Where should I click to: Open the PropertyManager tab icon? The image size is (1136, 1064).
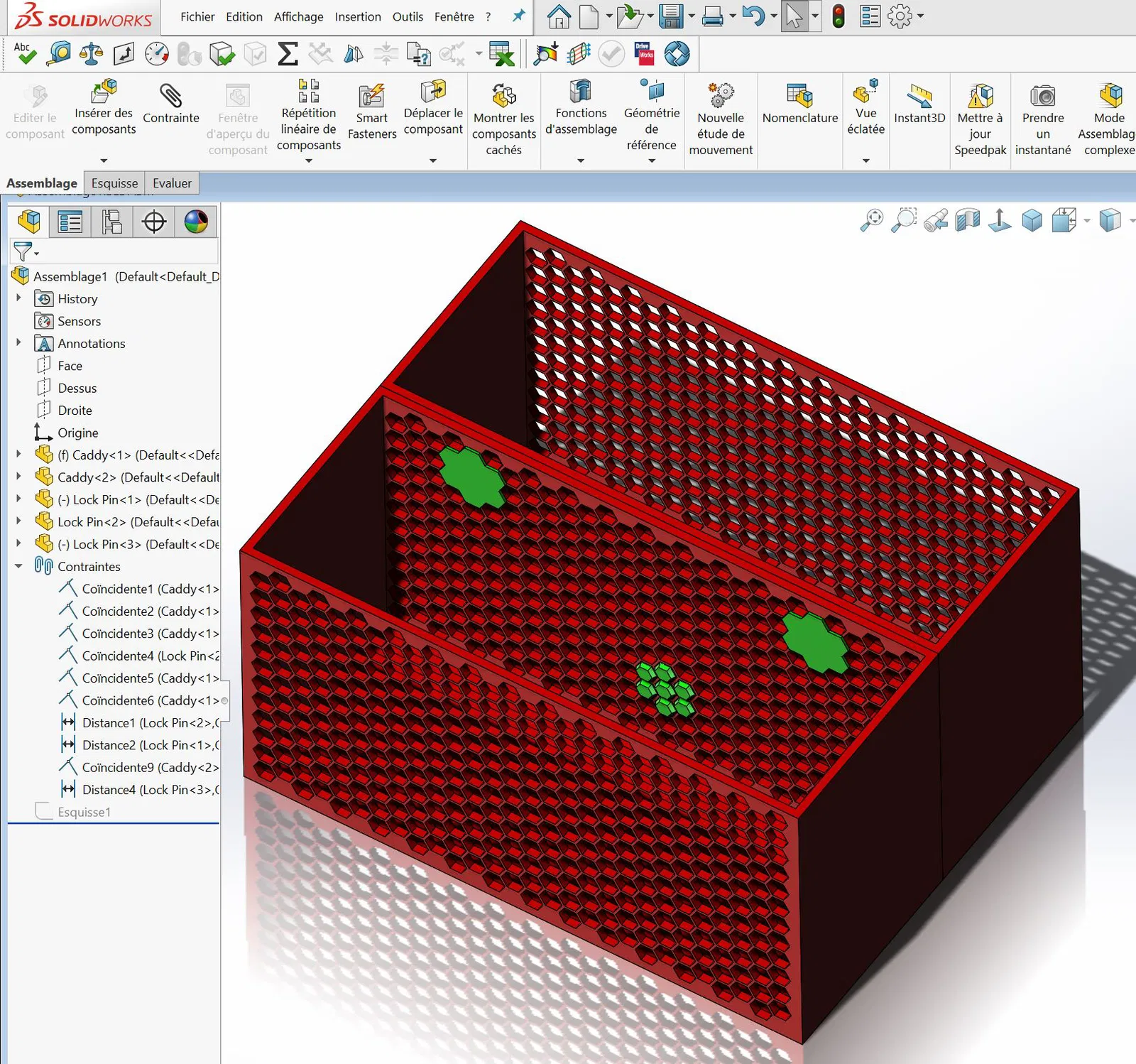pyautogui.click(x=70, y=222)
